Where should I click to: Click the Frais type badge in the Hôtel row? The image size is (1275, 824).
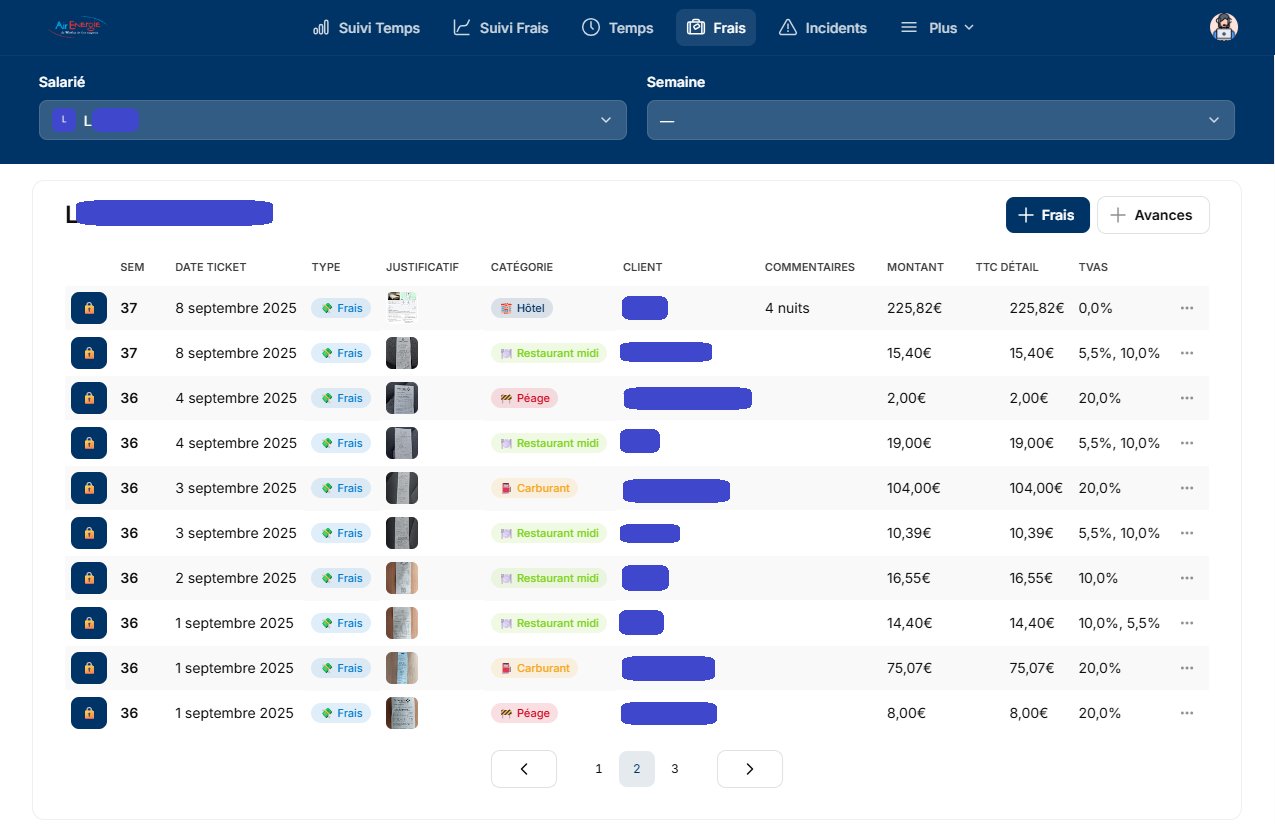pyautogui.click(x=341, y=308)
